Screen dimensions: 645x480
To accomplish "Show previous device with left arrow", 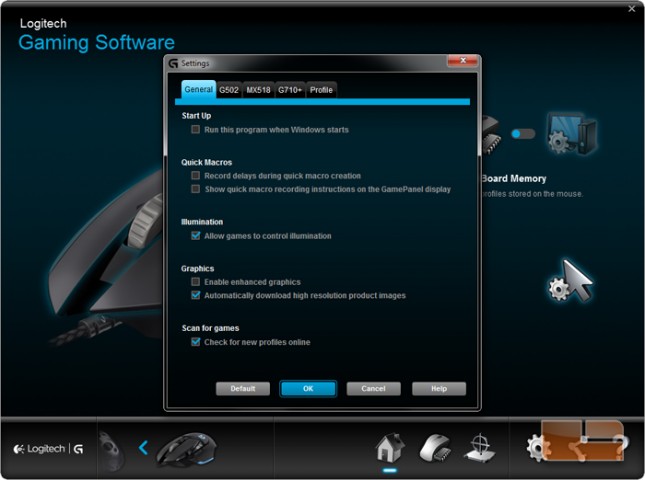I will point(143,448).
